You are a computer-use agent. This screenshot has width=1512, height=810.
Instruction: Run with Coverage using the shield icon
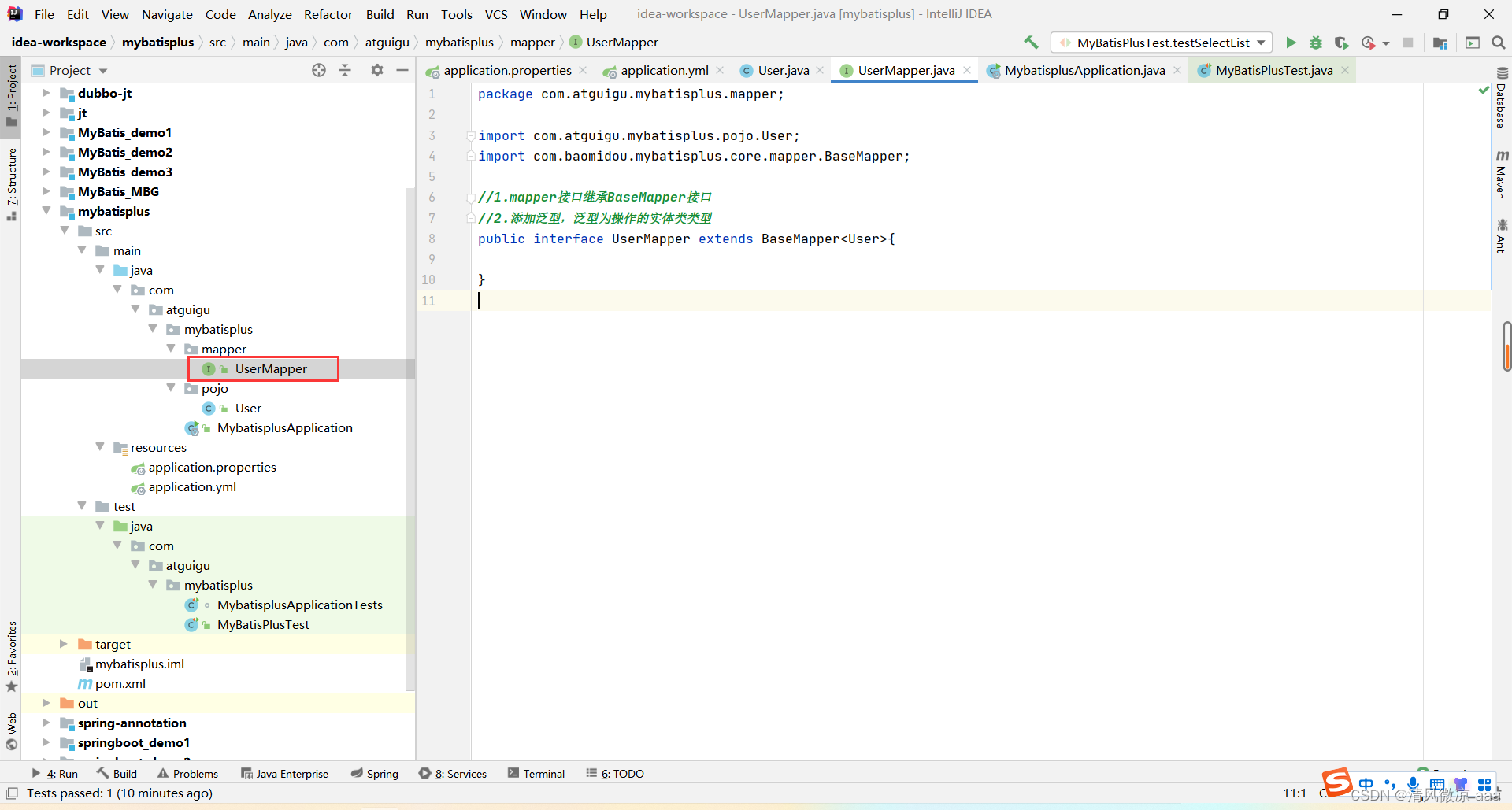pyautogui.click(x=1341, y=43)
